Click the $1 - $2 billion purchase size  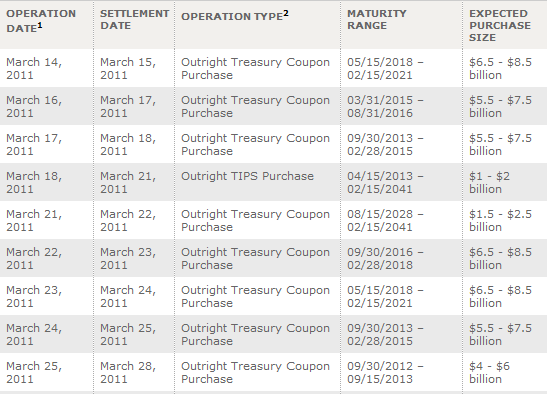[x=489, y=183]
